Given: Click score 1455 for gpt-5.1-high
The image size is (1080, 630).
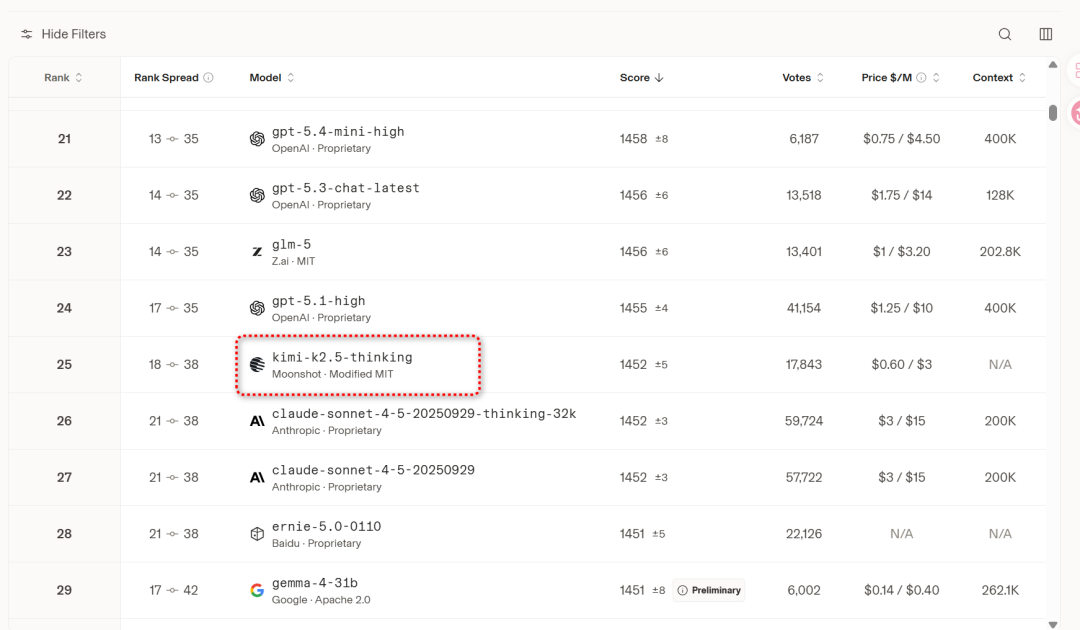Looking at the screenshot, I should pyautogui.click(x=633, y=308).
